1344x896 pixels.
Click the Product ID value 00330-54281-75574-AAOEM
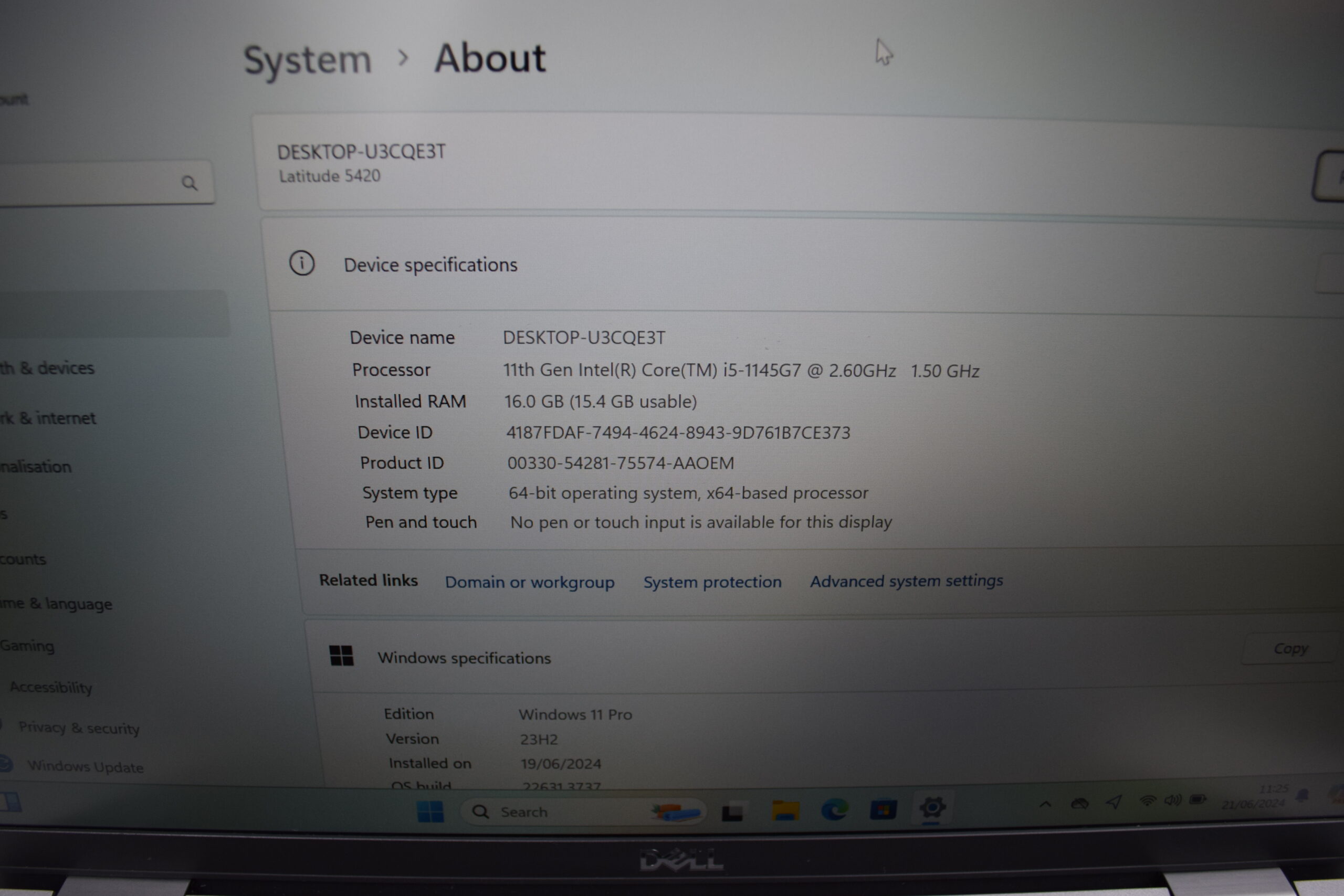(621, 463)
